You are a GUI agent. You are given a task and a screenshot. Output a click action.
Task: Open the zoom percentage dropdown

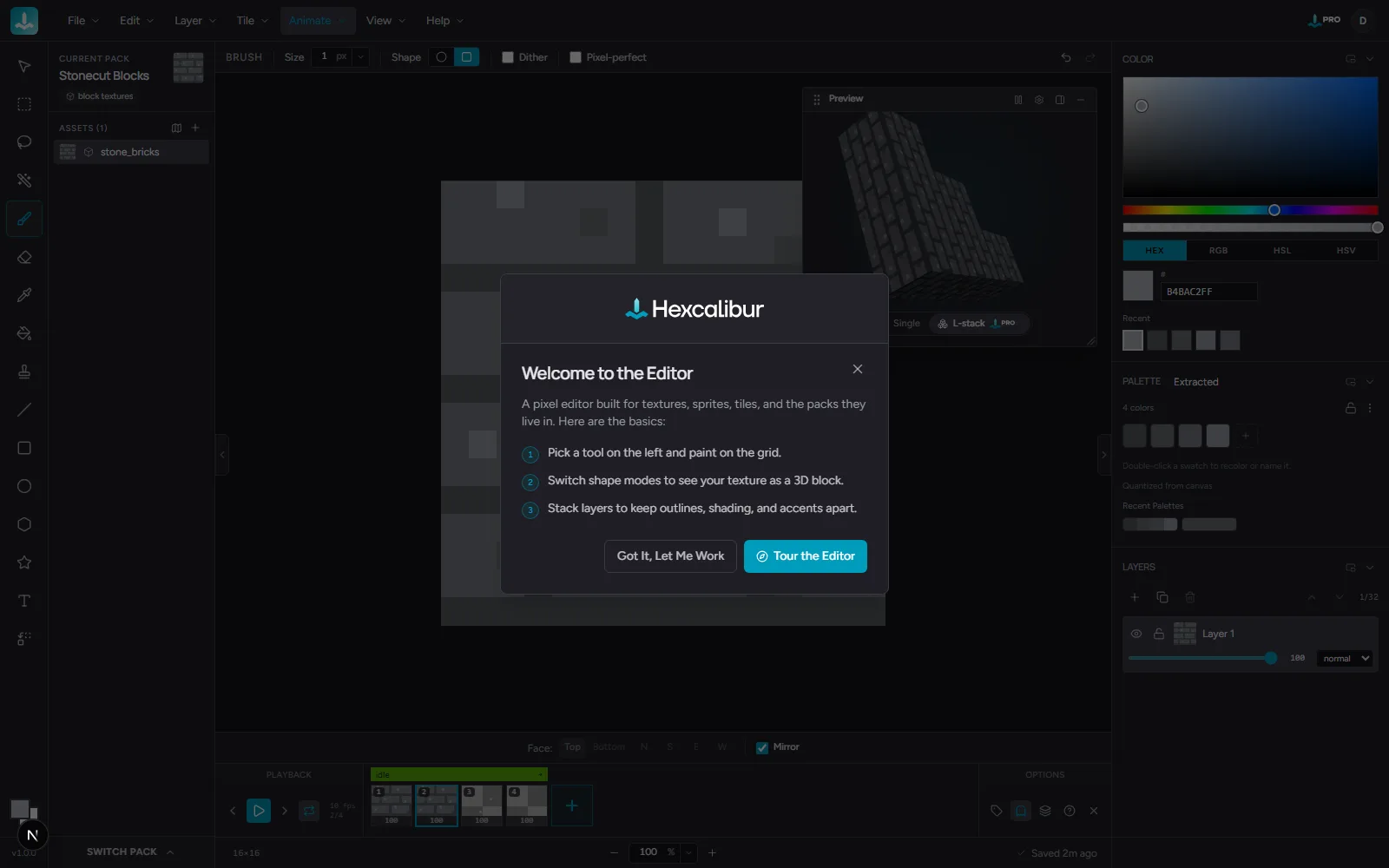(688, 852)
